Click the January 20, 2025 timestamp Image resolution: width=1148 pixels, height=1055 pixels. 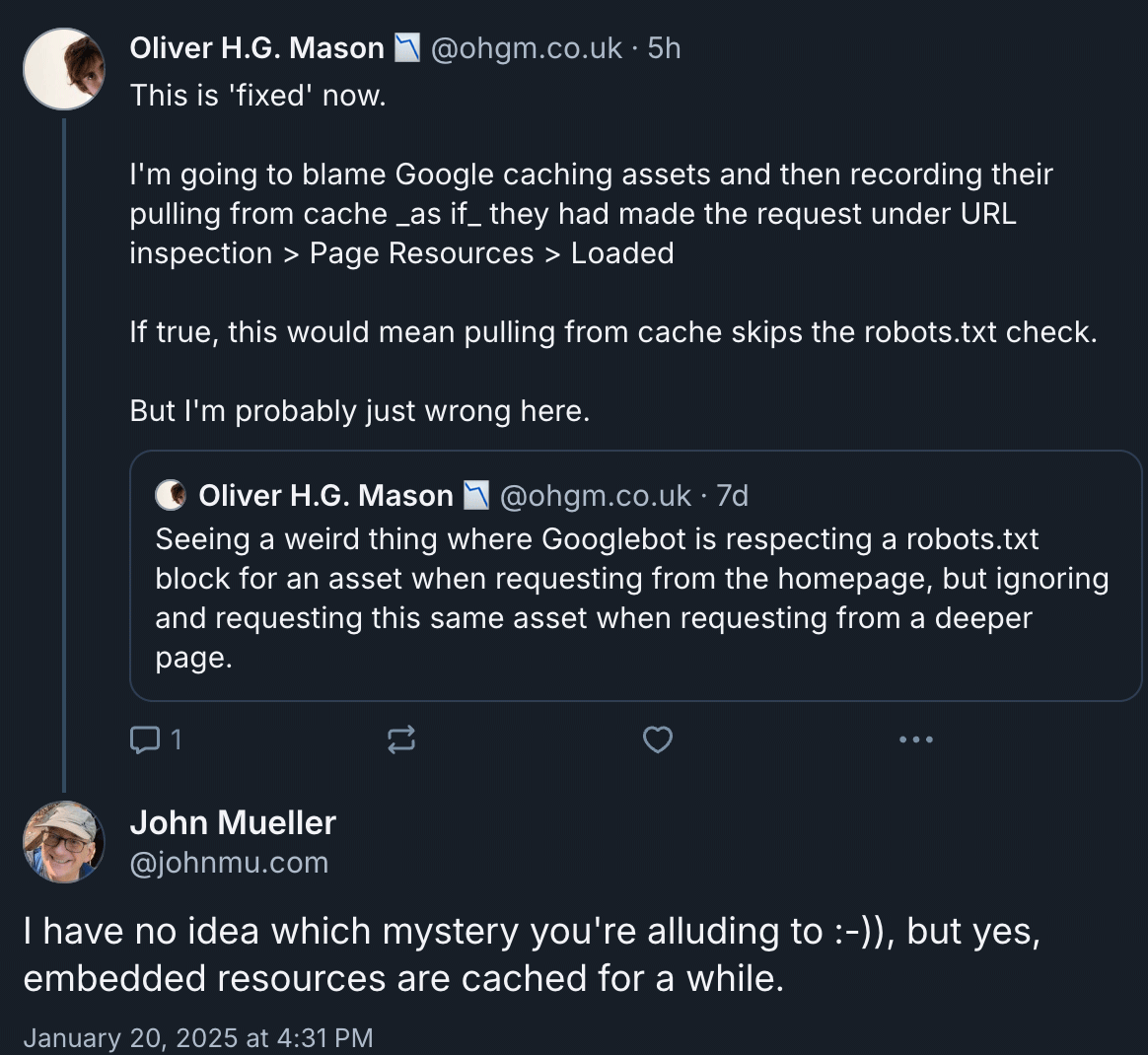198,1037
